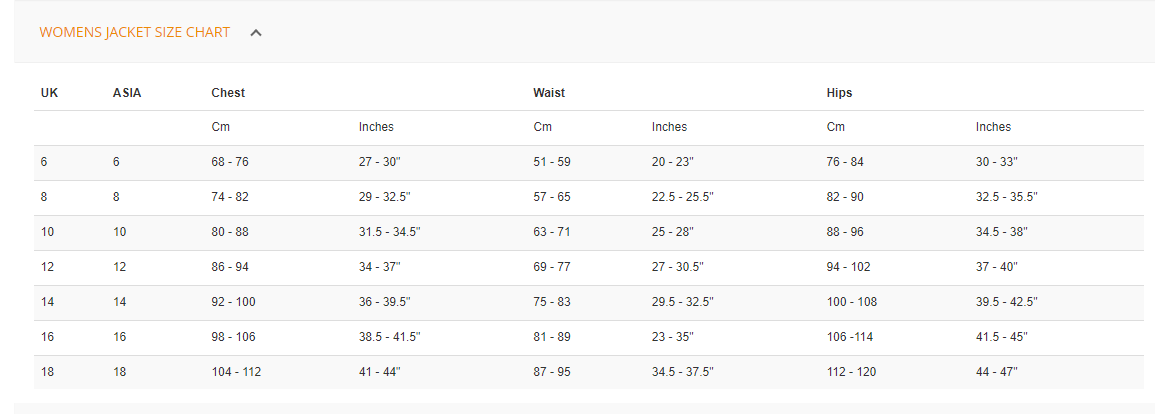
Task: Select the UK column header
Action: [x=50, y=93]
